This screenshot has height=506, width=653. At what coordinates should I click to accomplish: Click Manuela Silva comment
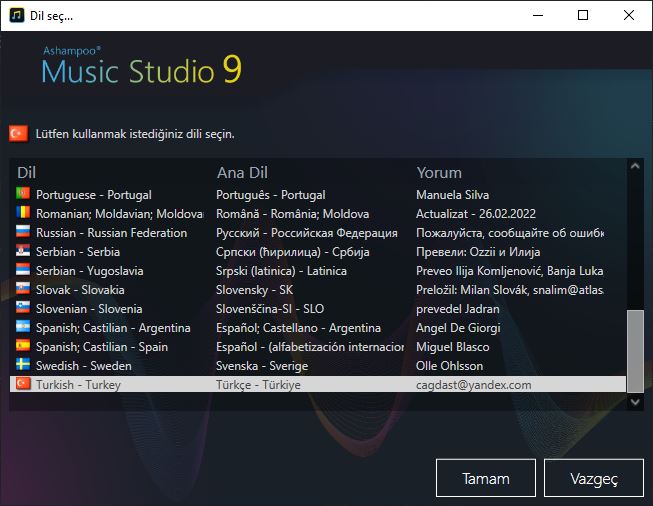click(453, 195)
